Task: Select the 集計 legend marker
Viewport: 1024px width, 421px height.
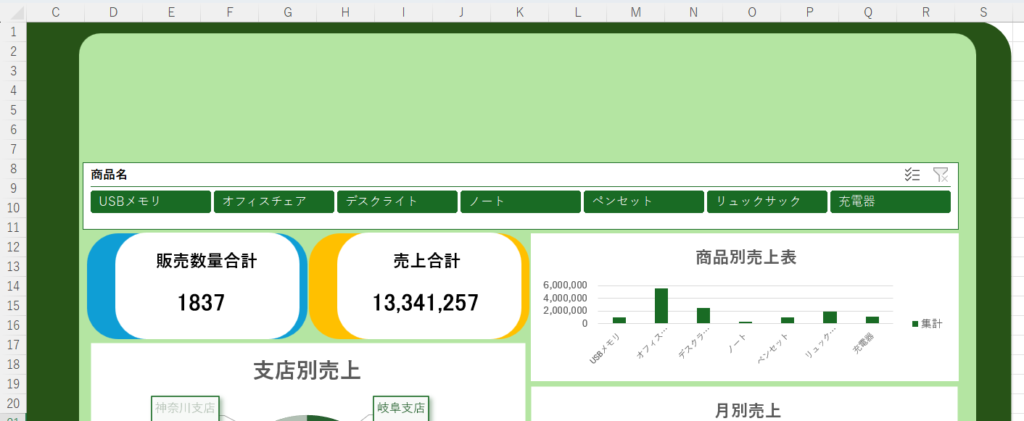Action: (x=915, y=324)
